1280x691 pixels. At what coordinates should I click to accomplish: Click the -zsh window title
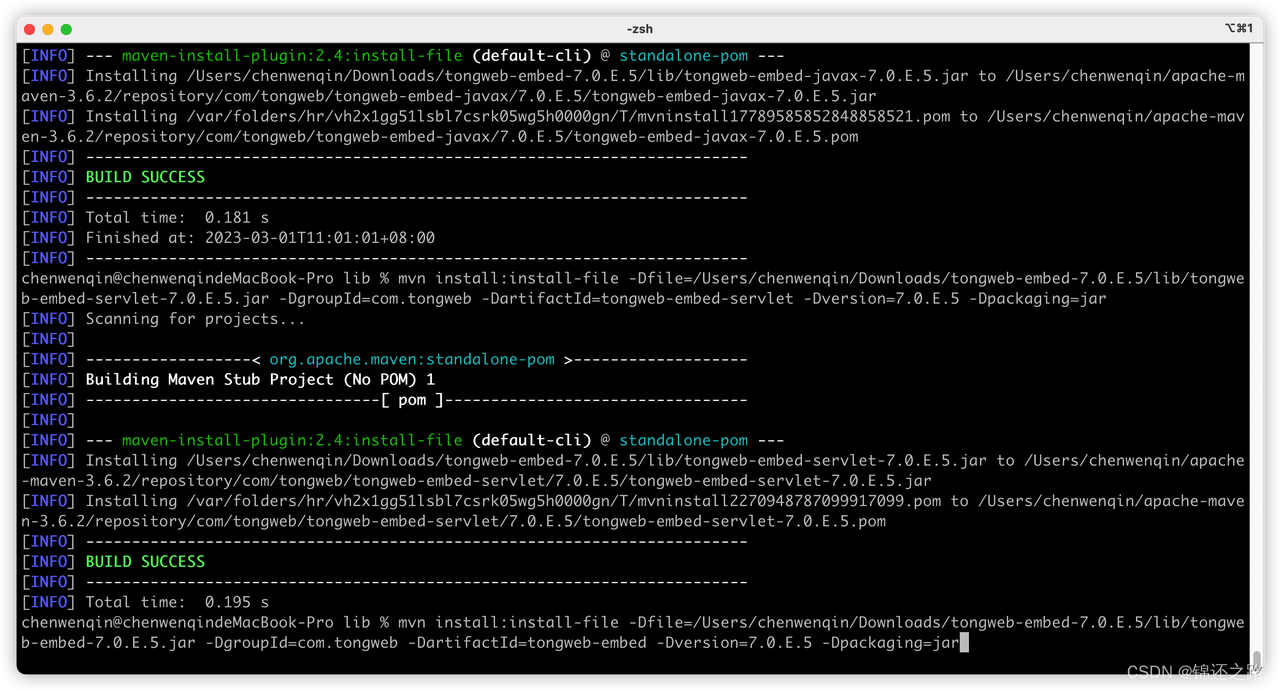click(x=640, y=29)
